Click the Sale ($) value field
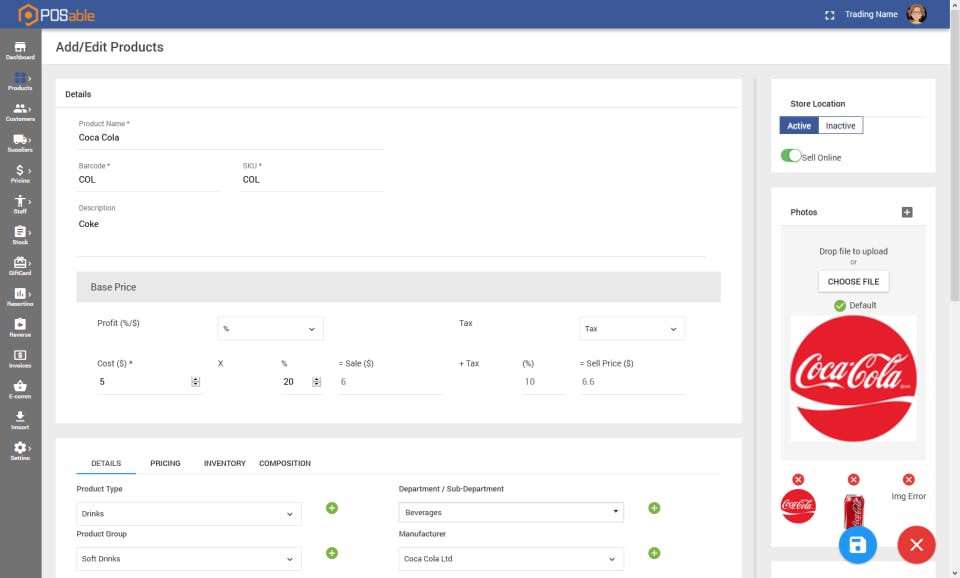 click(389, 381)
